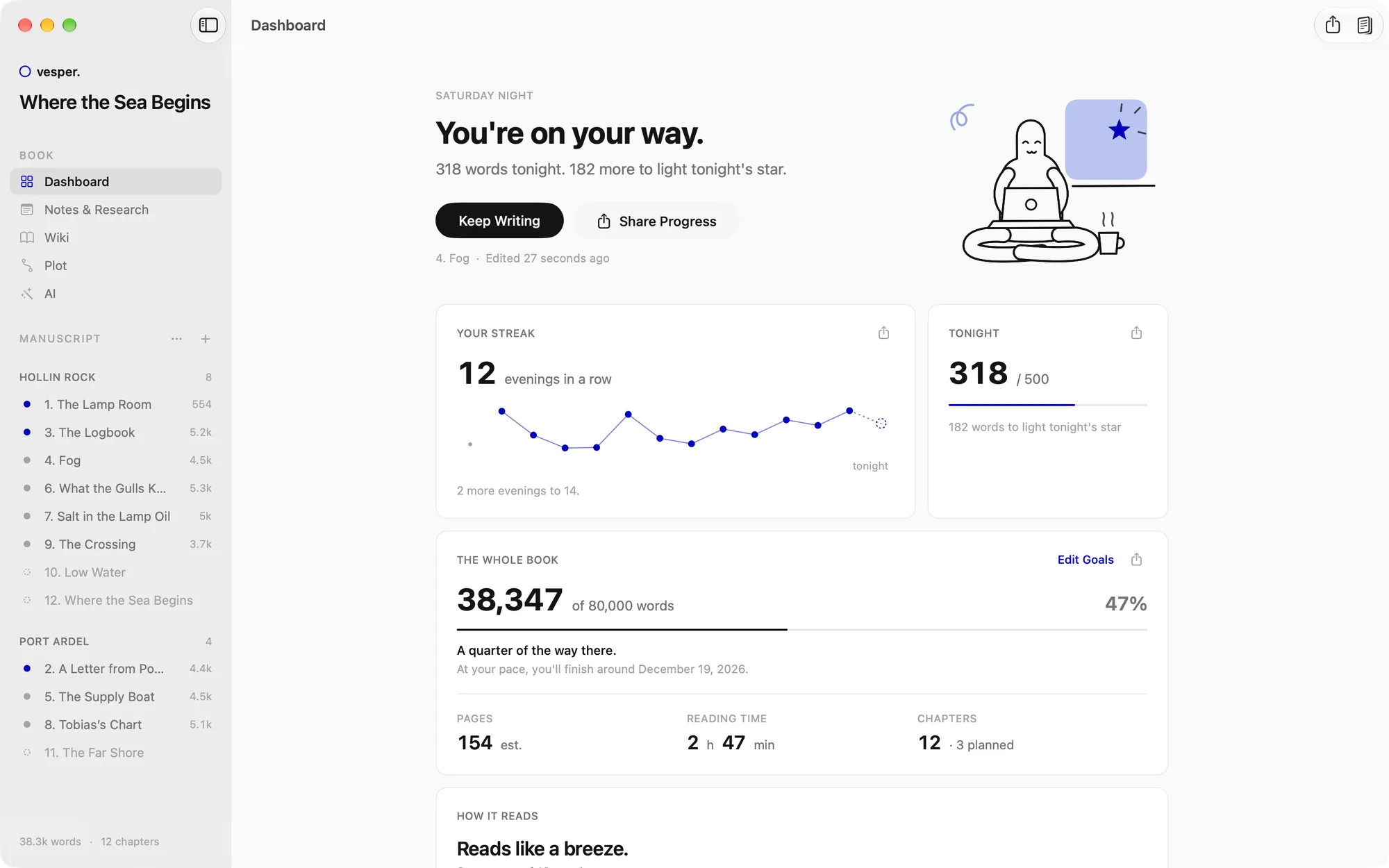Click the Plot path icon
1389x868 pixels.
point(27,265)
